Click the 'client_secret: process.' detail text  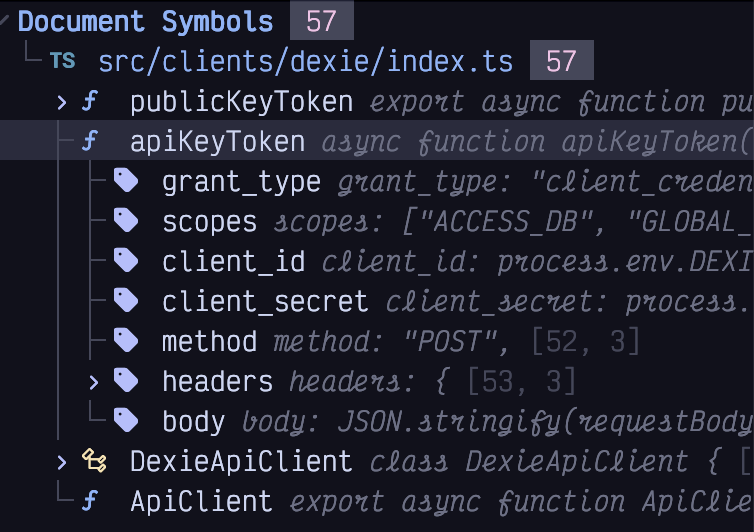pyautogui.click(x=569, y=303)
